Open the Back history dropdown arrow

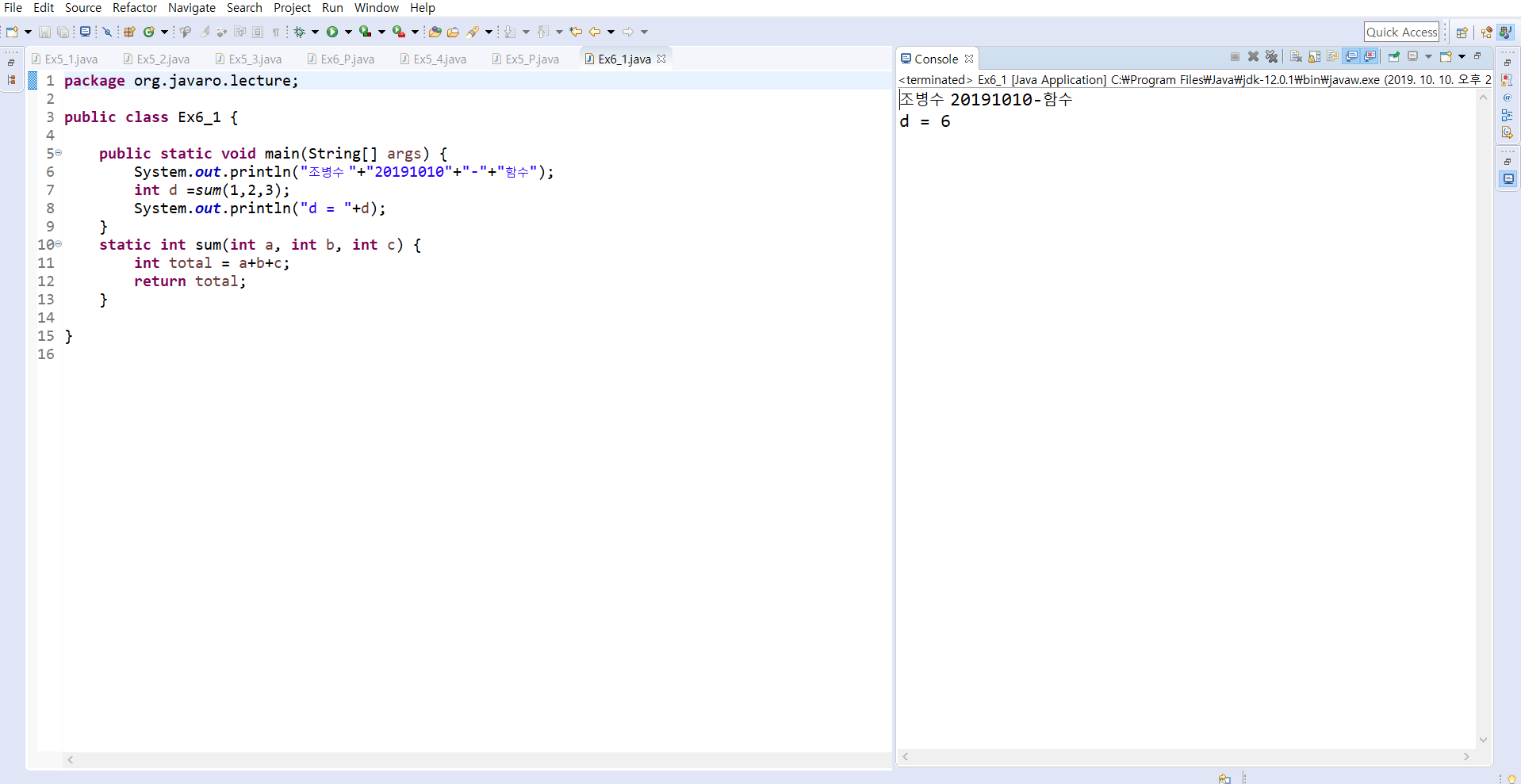pos(611,32)
